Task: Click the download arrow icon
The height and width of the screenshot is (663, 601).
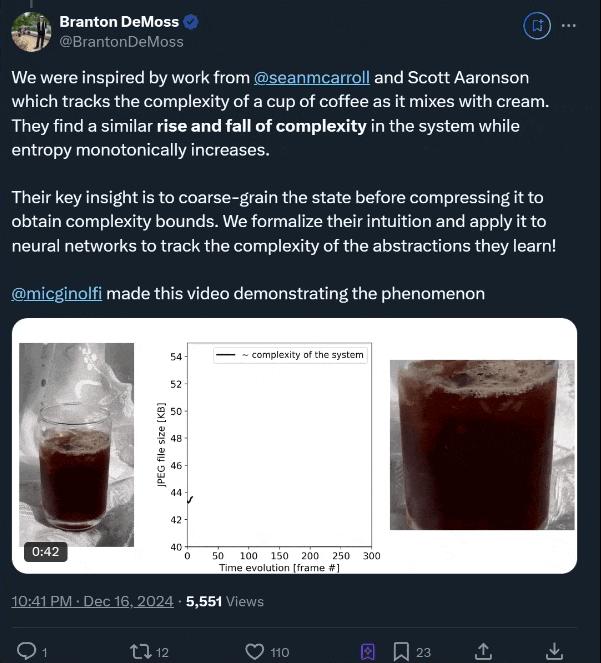Action: (x=555, y=652)
